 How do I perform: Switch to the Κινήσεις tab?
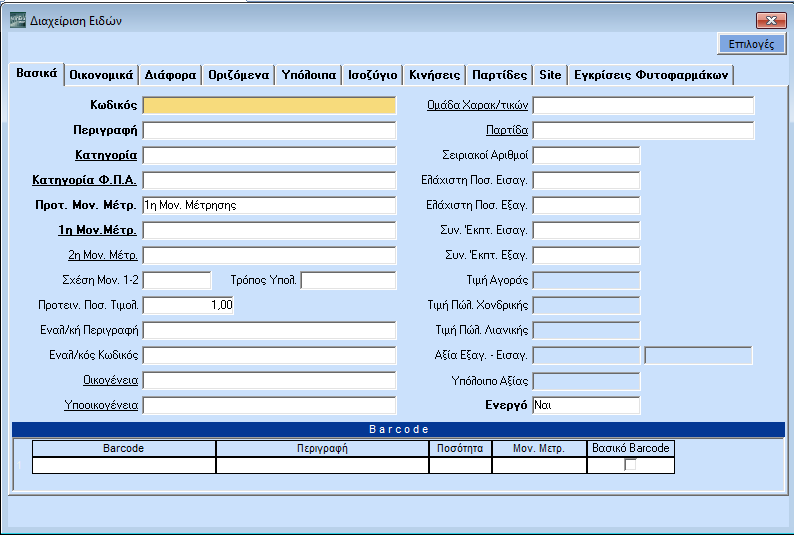434,75
